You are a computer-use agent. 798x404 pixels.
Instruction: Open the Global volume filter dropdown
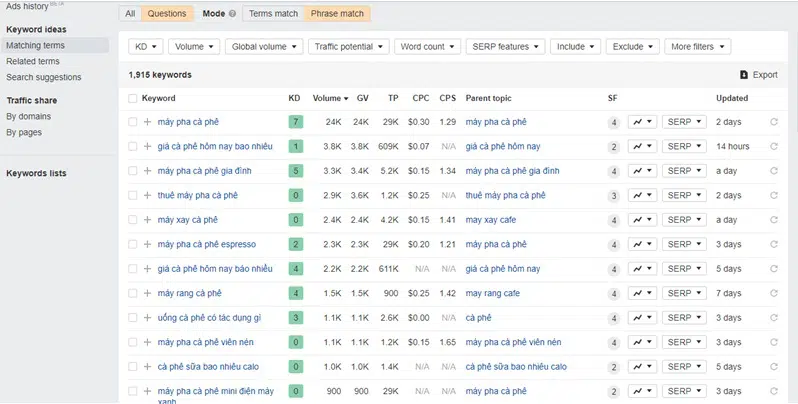pos(264,46)
